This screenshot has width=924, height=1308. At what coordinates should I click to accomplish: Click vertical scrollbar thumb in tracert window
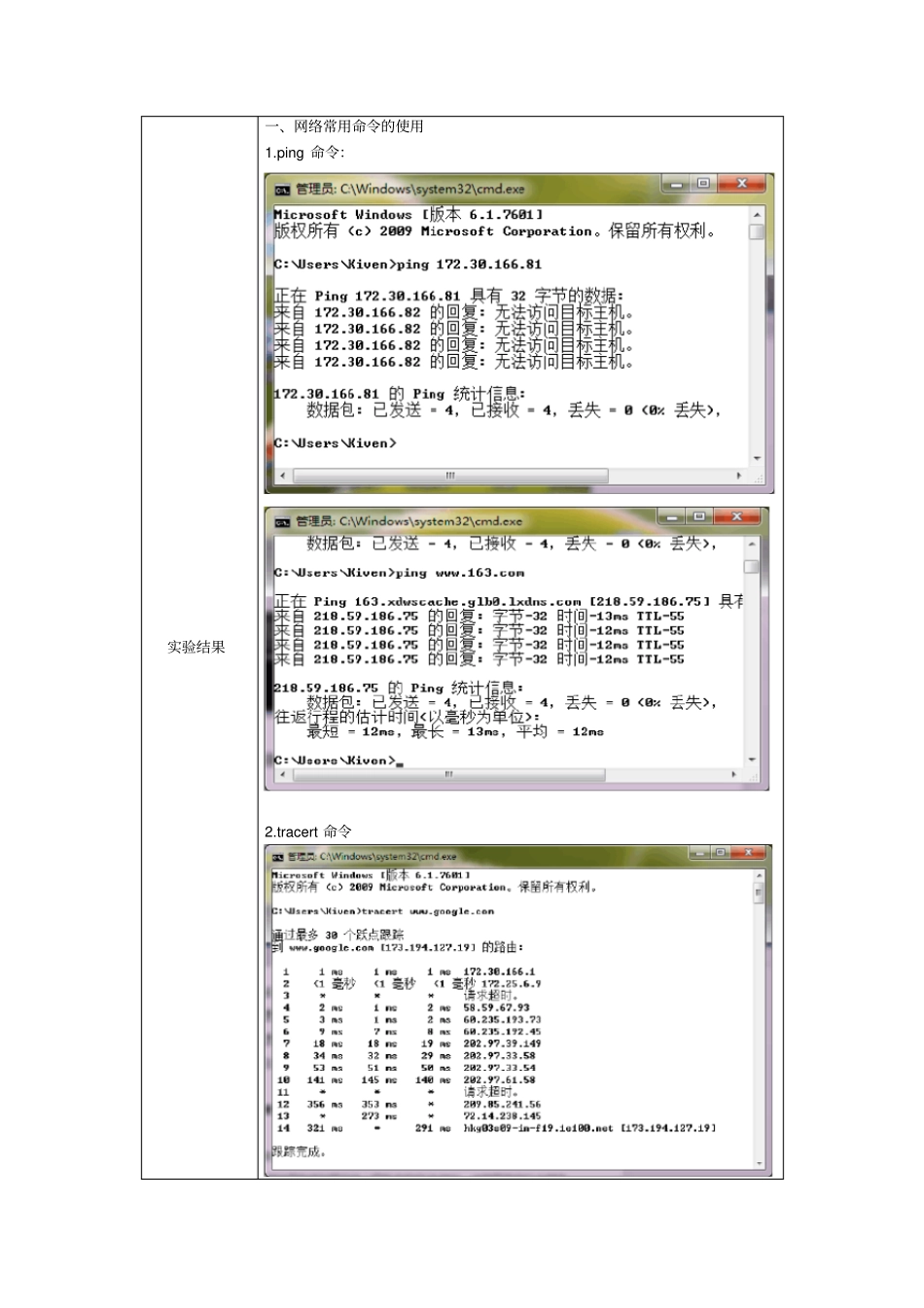(760, 893)
